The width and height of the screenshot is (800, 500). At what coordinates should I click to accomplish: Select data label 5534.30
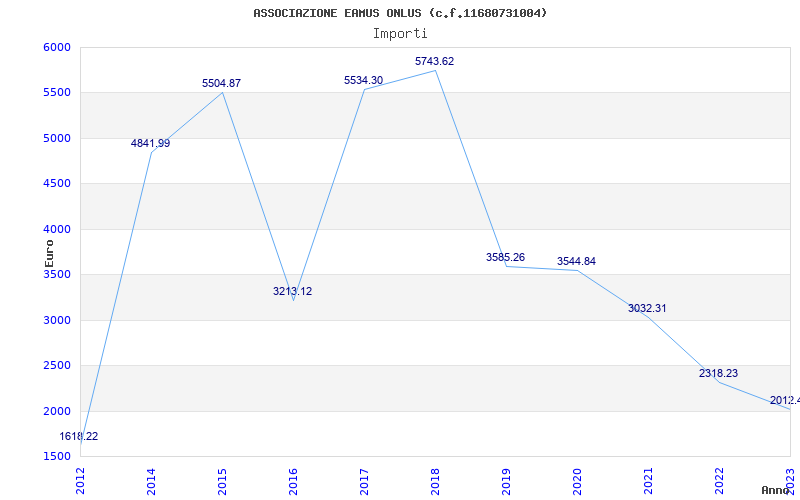click(363, 80)
